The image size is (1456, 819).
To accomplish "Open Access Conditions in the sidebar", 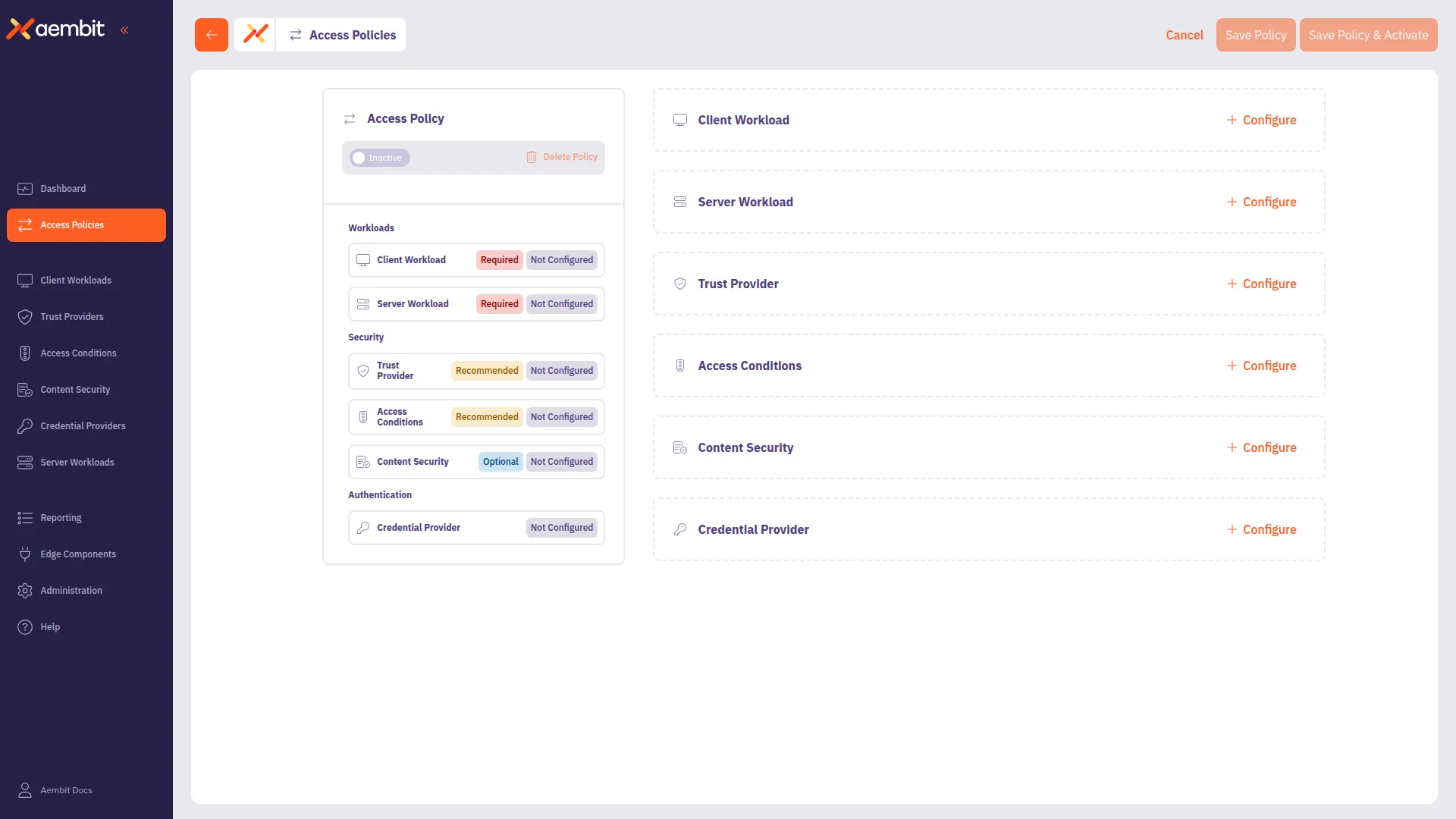I will point(86,353).
